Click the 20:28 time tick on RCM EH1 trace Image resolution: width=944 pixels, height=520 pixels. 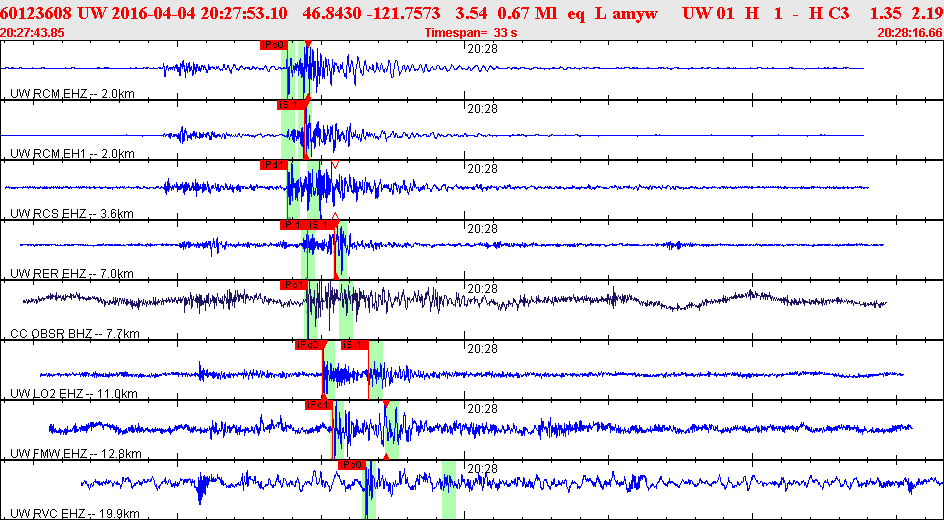point(482,109)
